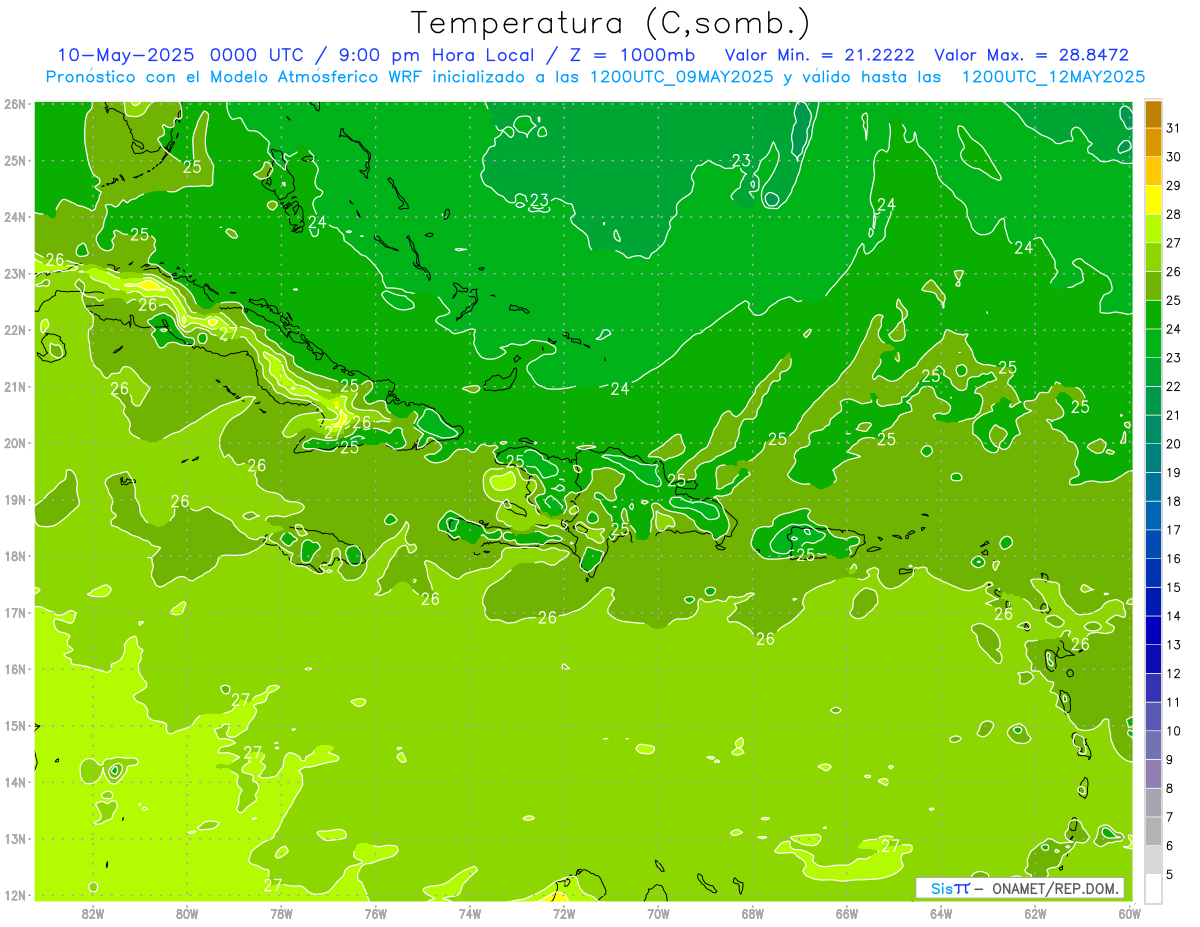1200x927 pixels.
Task: Click the "72W" longitude label
Action: click(x=564, y=912)
